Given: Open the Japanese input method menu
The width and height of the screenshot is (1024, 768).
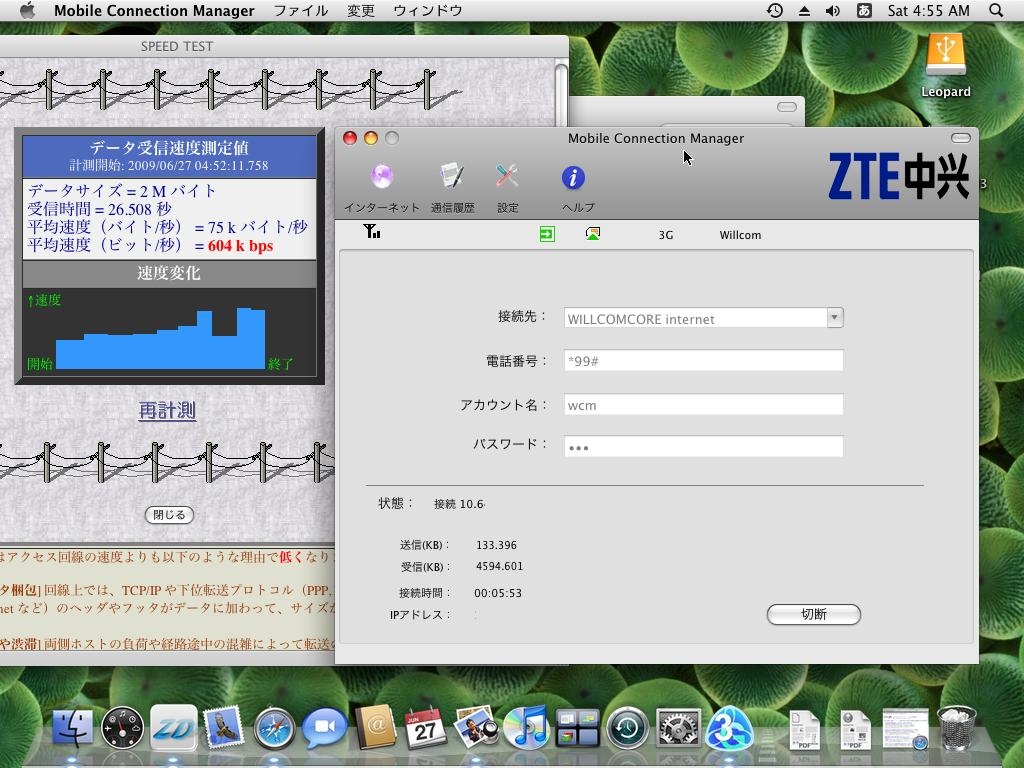Looking at the screenshot, I should [863, 10].
